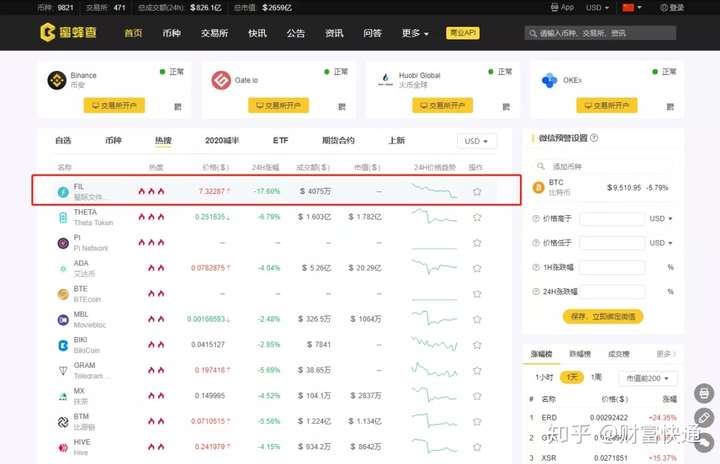Click the HIVE coin icon
The height and width of the screenshot is (464, 720).
[63, 447]
